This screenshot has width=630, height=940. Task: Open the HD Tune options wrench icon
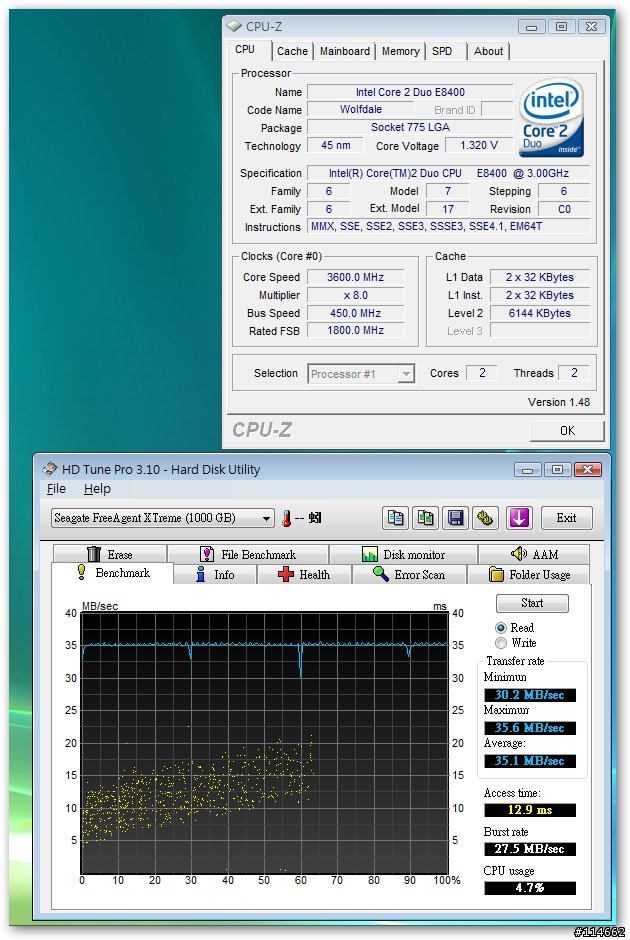[486, 518]
